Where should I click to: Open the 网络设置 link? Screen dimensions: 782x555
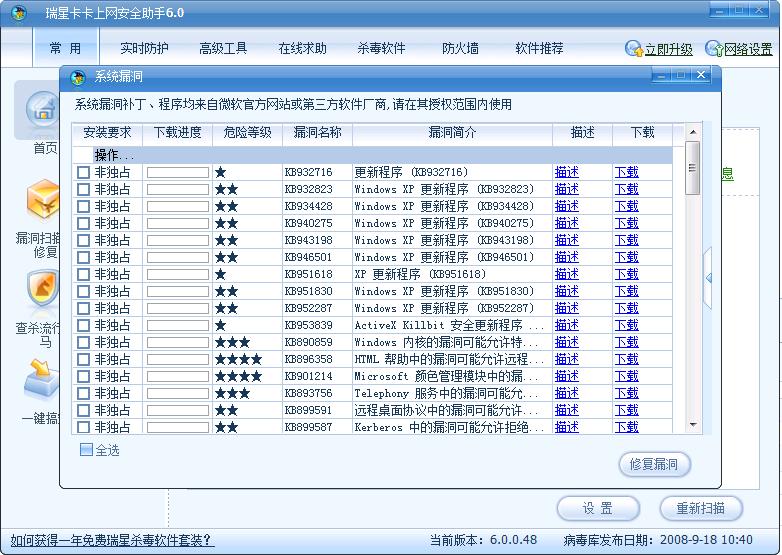pyautogui.click(x=748, y=49)
